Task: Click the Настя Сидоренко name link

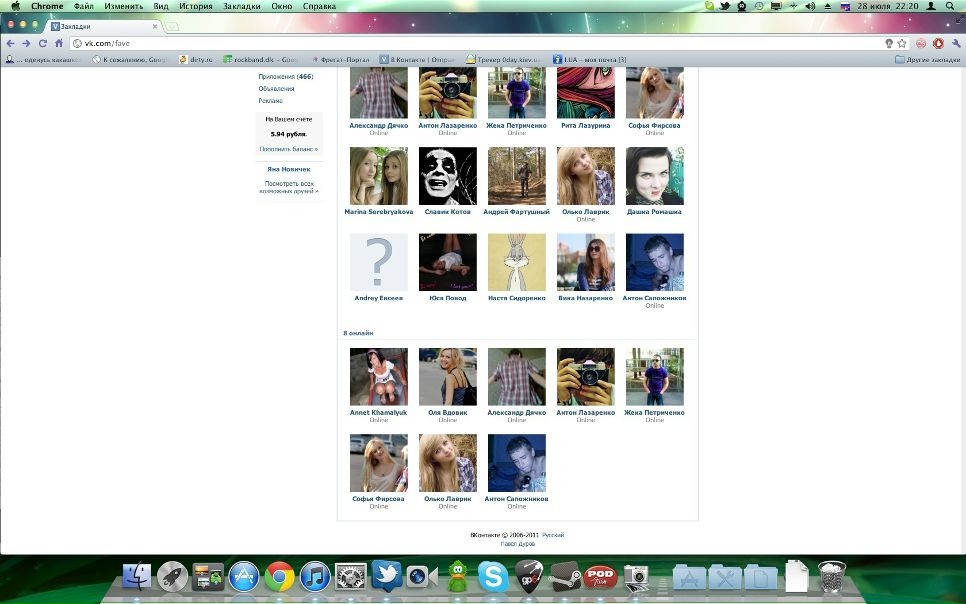Action: coord(516,298)
